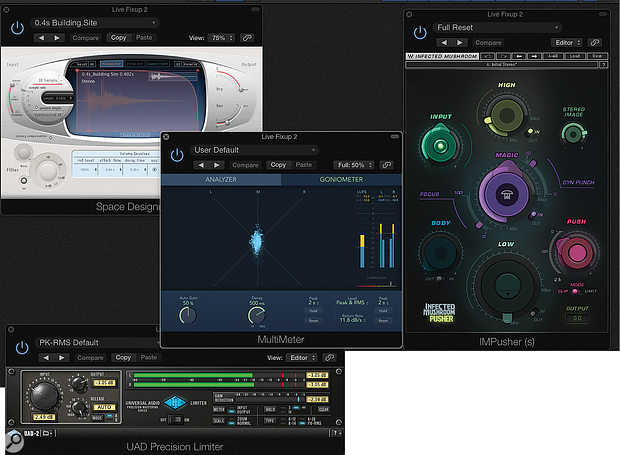Toggle the MAGIC In/Out switch
This screenshot has width=620, height=455.
point(533,215)
